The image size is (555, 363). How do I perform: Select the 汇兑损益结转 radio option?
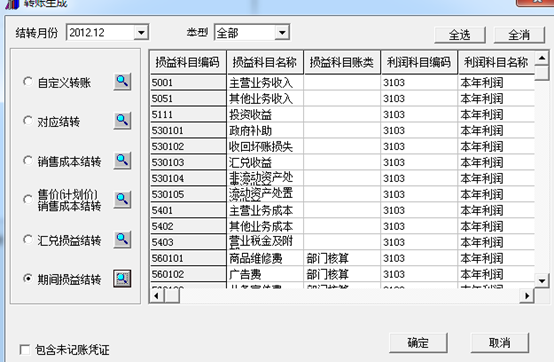(x=28, y=239)
